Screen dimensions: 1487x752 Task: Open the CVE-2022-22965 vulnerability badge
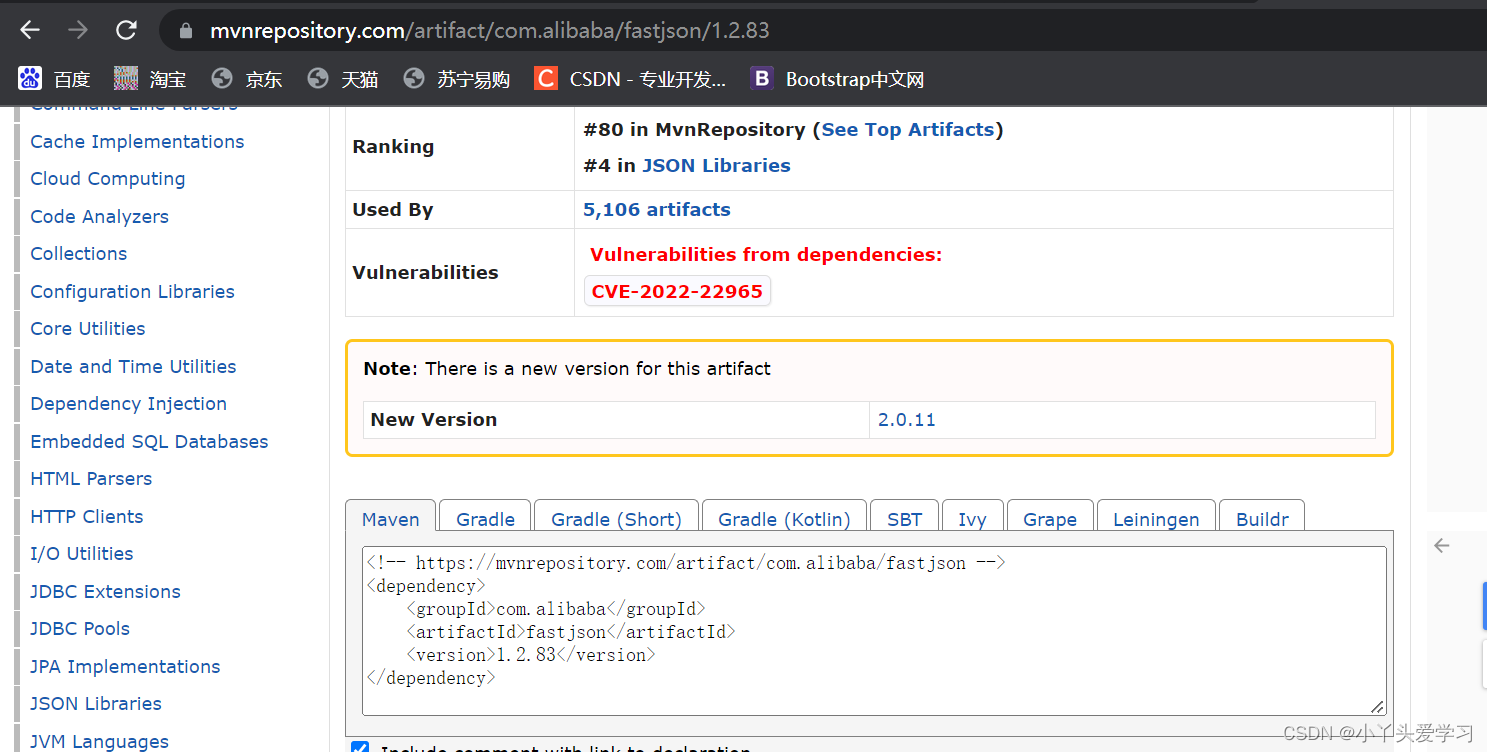click(x=677, y=291)
